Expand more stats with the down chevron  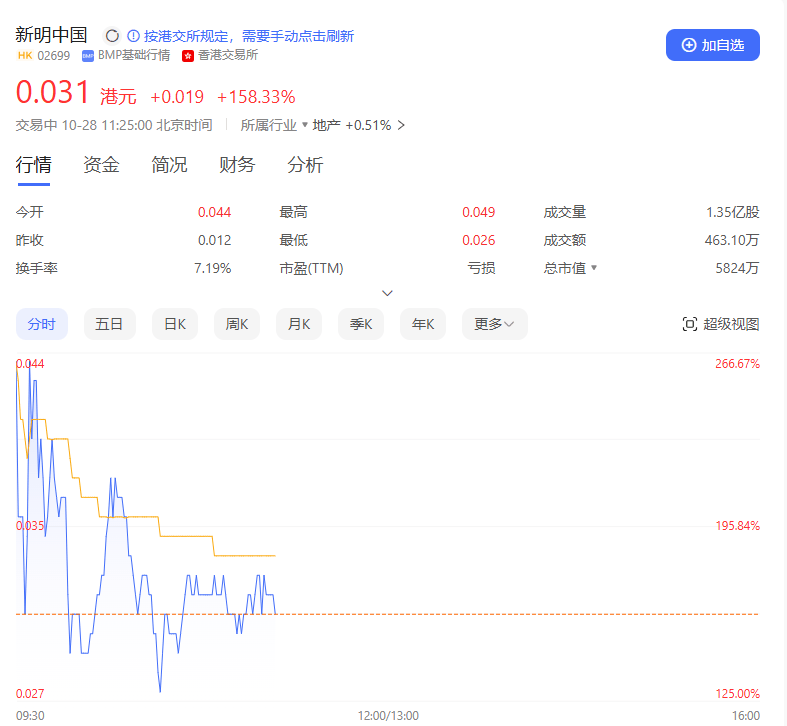click(x=388, y=293)
